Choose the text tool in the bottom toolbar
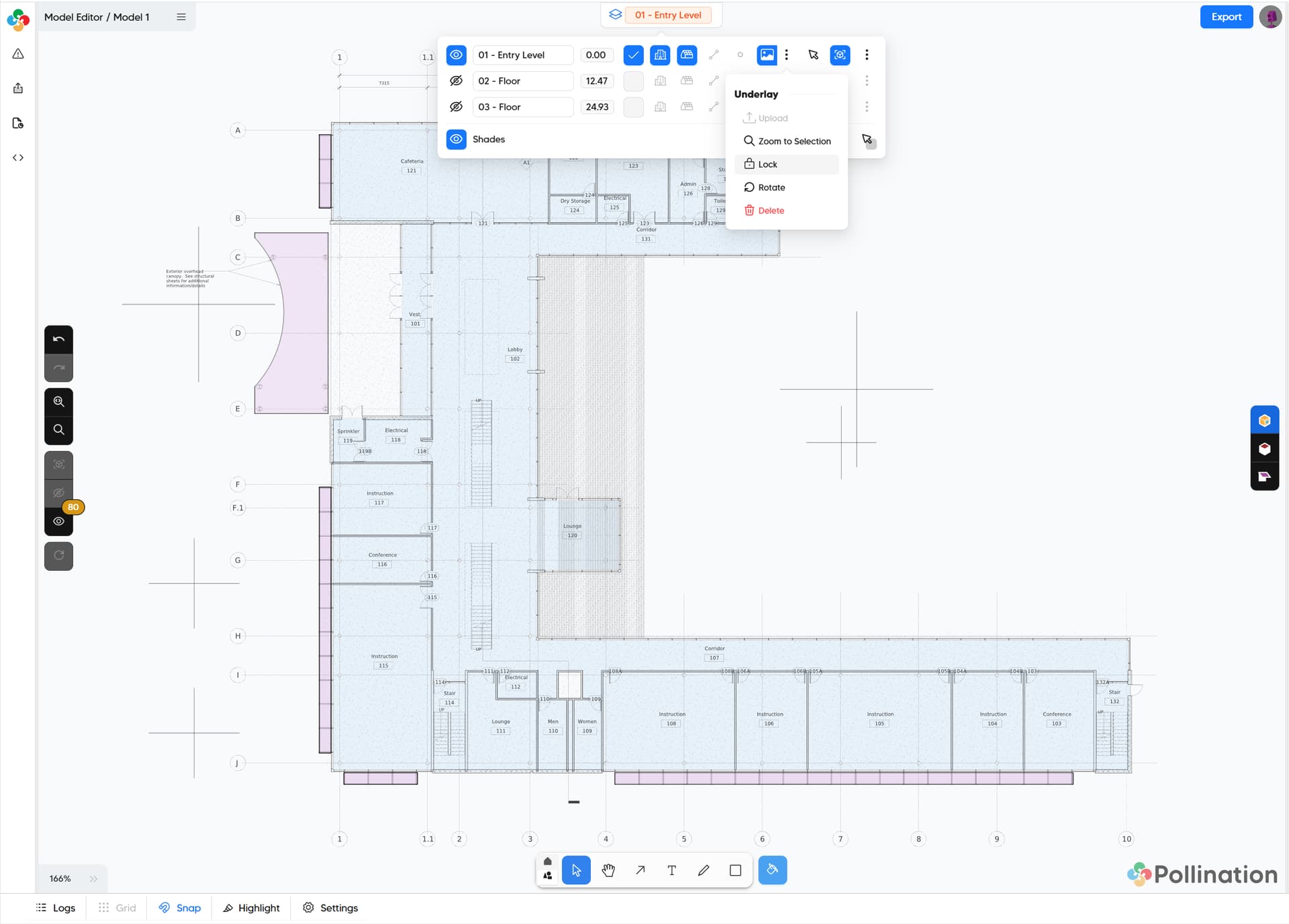 pos(671,870)
